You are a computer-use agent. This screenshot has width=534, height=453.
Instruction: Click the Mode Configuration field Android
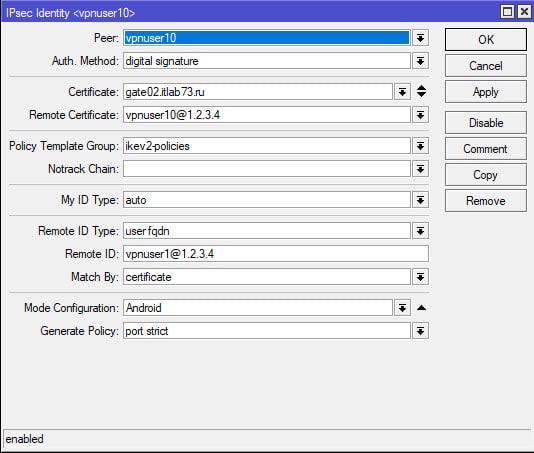click(x=258, y=308)
